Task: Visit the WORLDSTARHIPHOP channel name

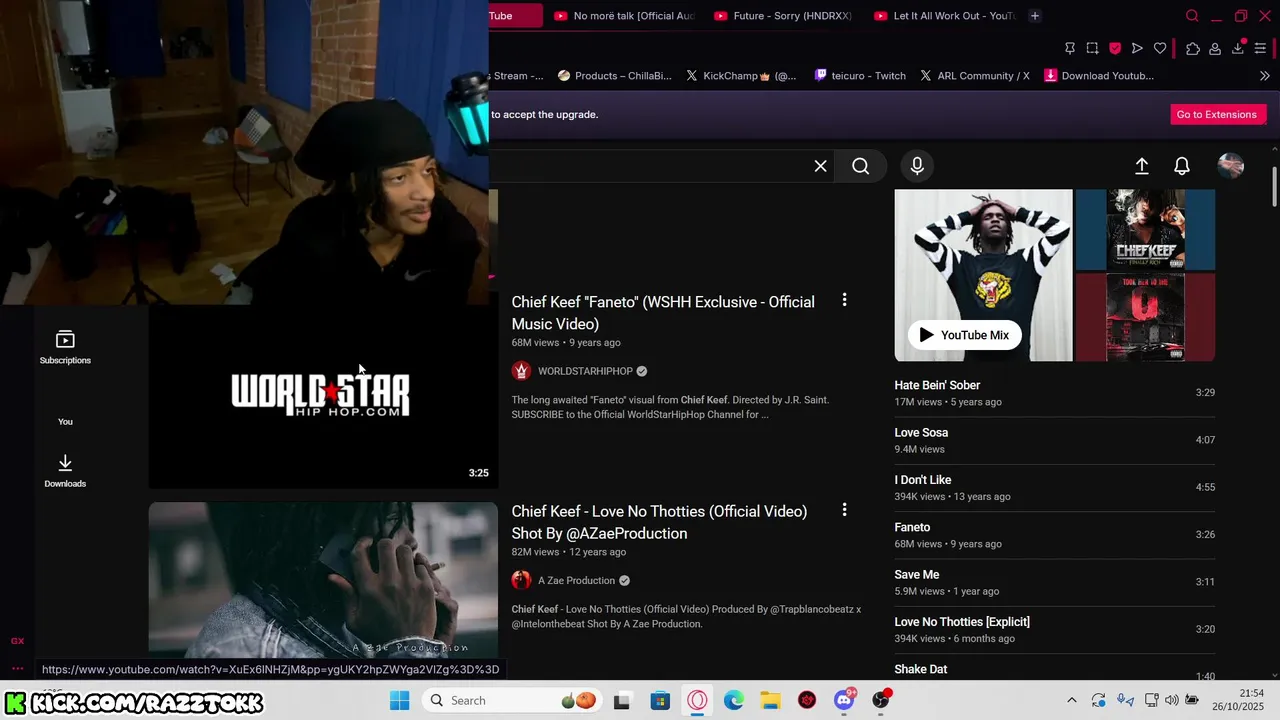Action: [x=585, y=371]
